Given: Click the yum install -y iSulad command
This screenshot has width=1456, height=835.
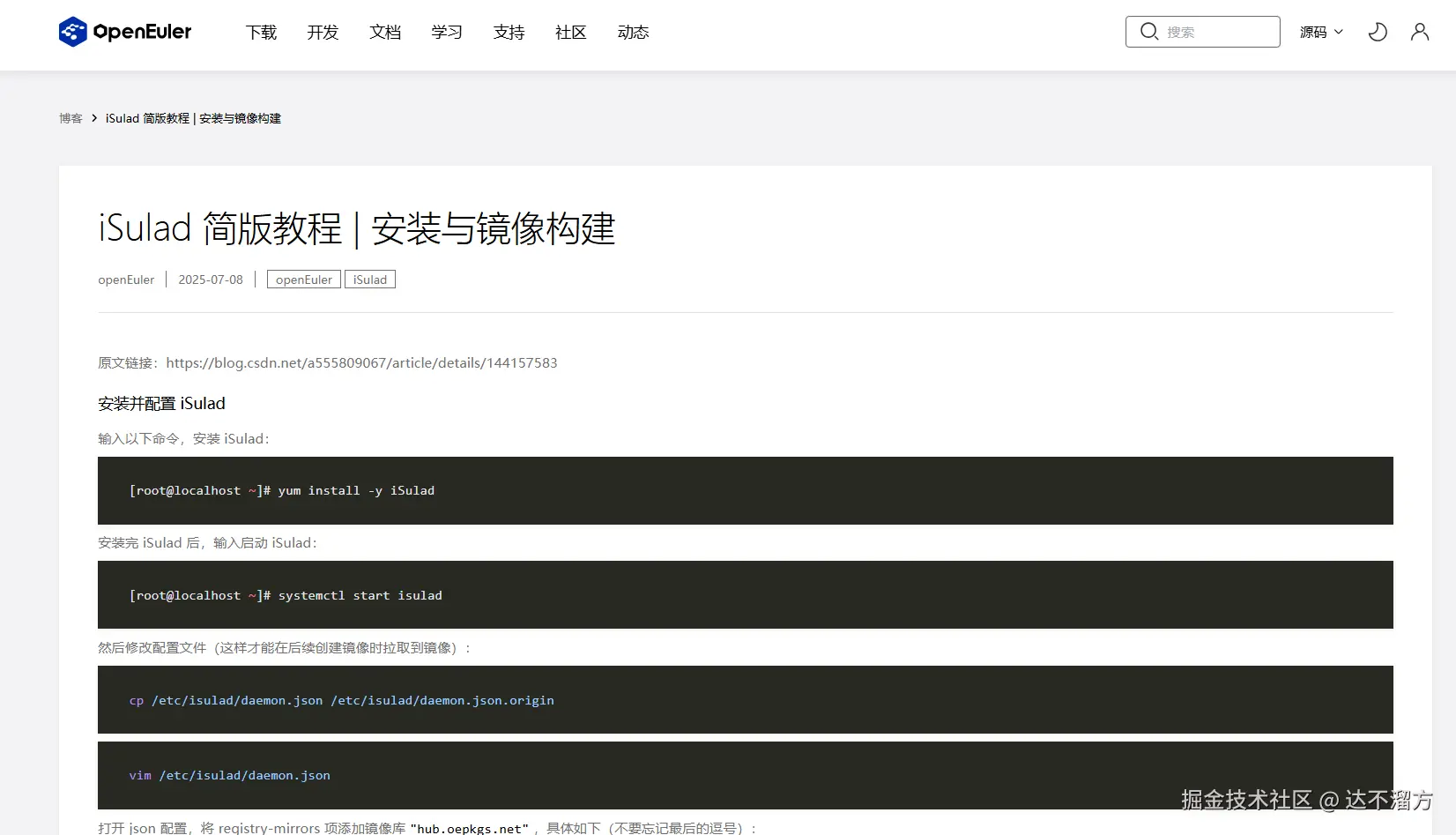Looking at the screenshot, I should (x=356, y=490).
